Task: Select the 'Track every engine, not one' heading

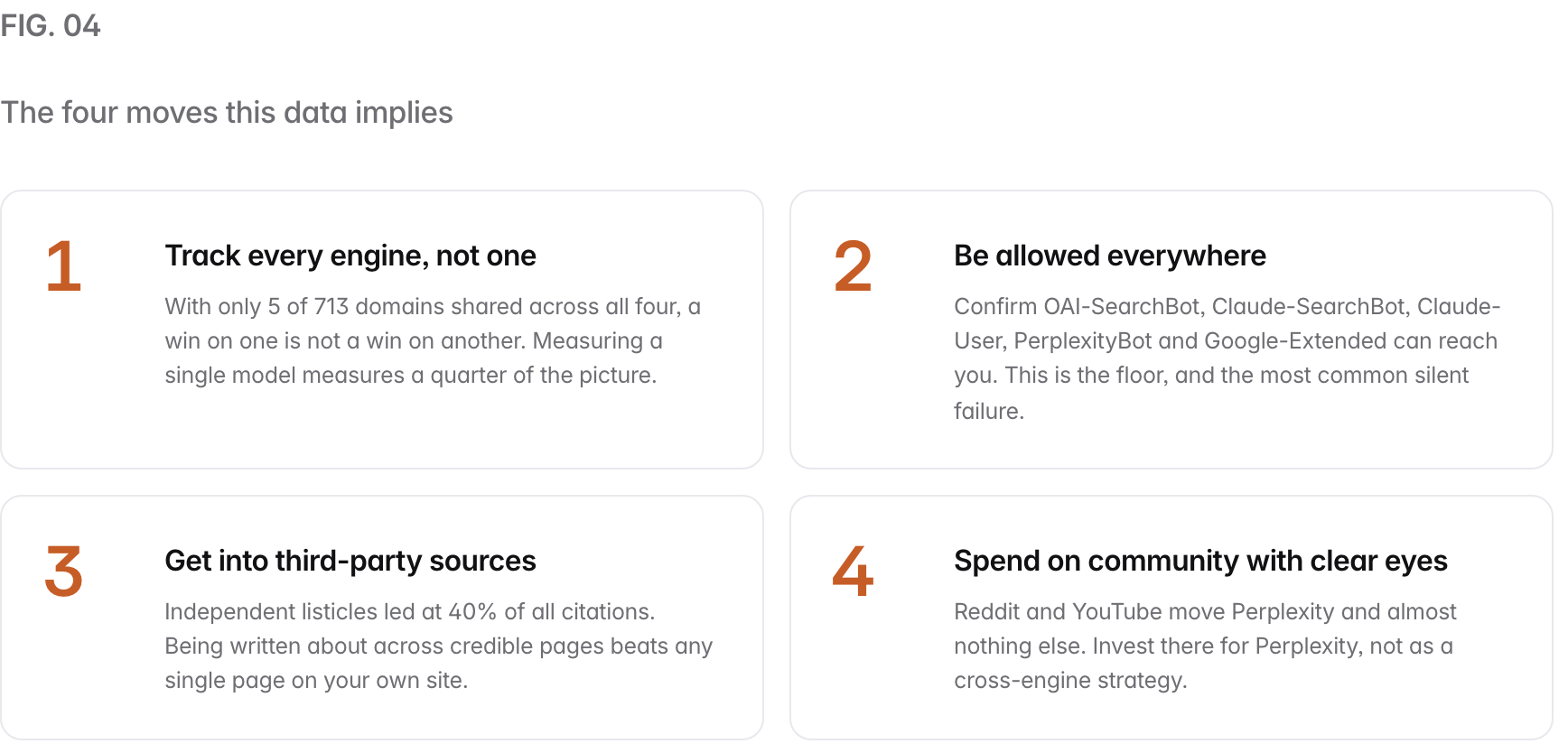Action: 350,256
